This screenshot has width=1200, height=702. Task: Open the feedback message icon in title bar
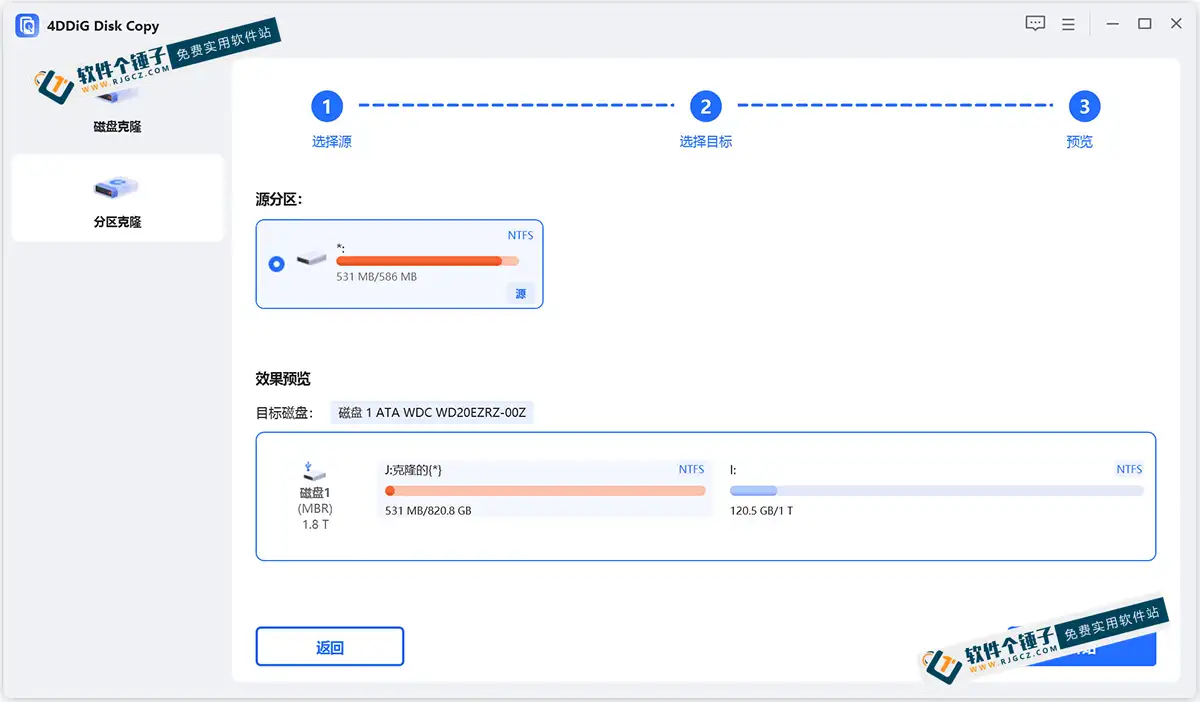click(1035, 24)
